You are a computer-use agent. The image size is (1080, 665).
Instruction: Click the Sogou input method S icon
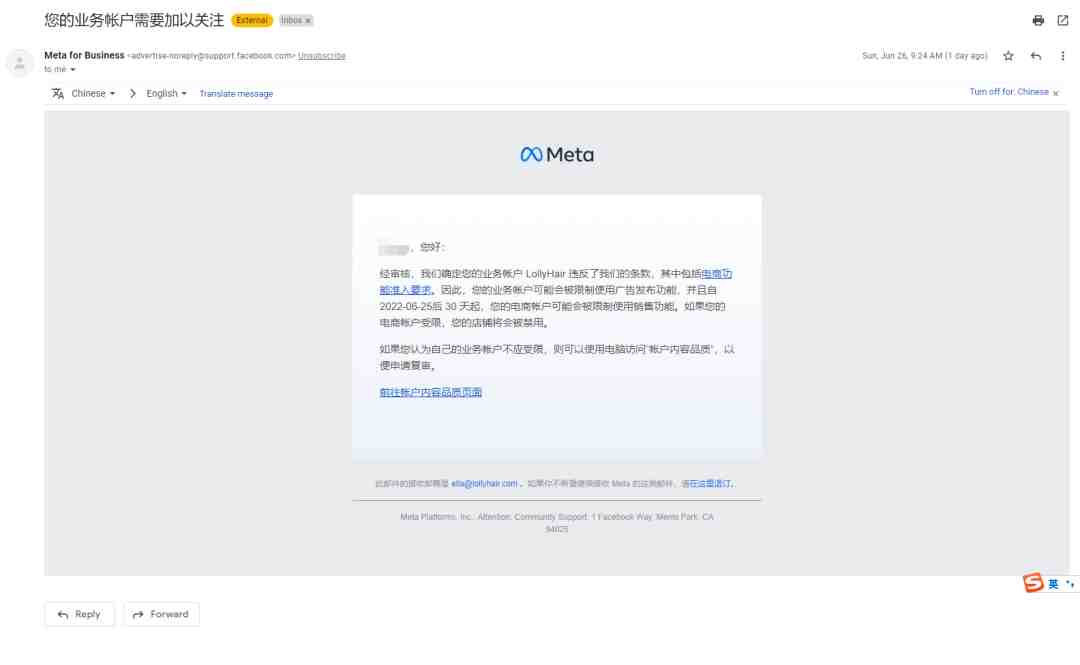[1033, 583]
